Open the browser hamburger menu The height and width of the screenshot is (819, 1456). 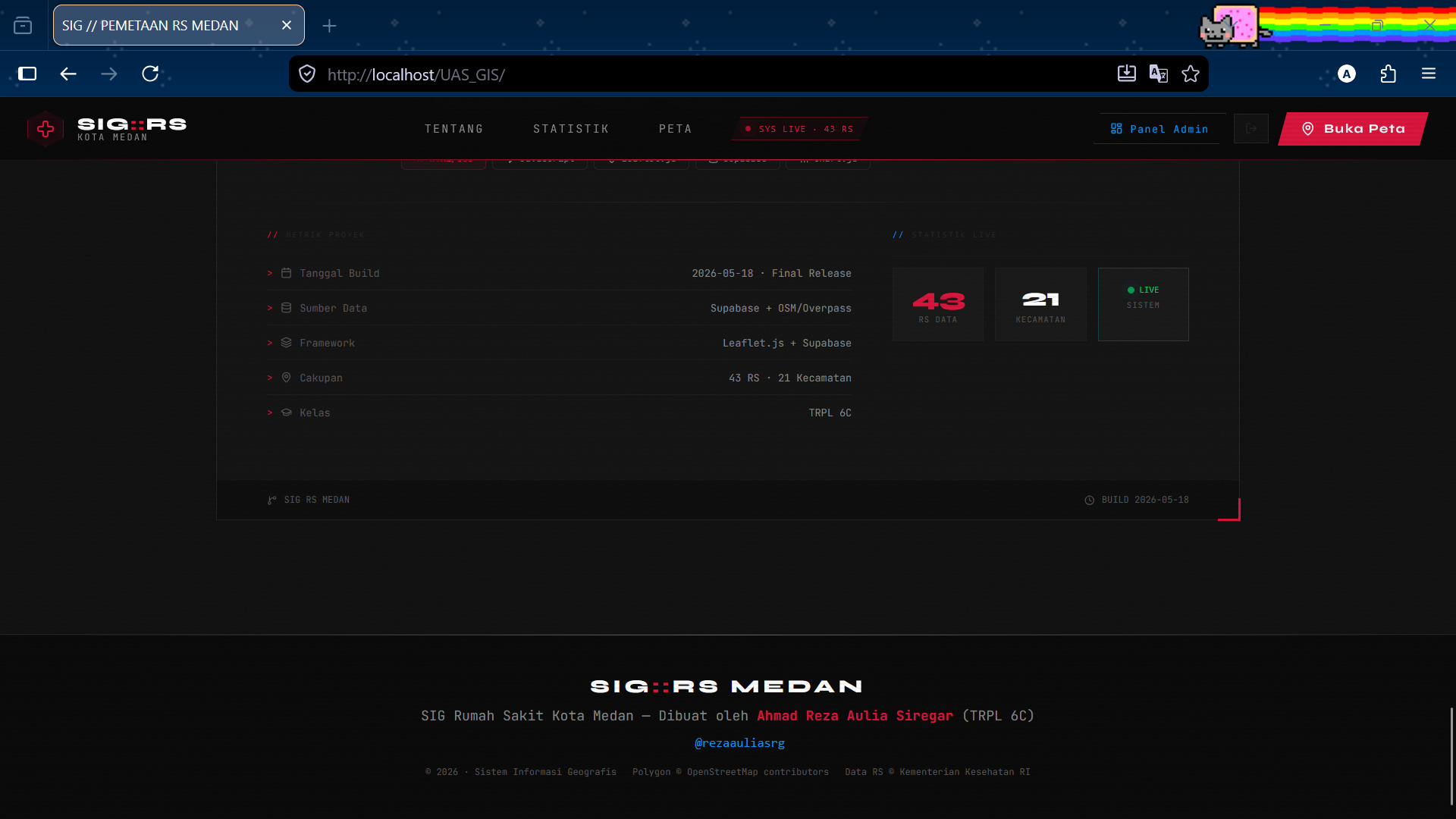point(1429,74)
